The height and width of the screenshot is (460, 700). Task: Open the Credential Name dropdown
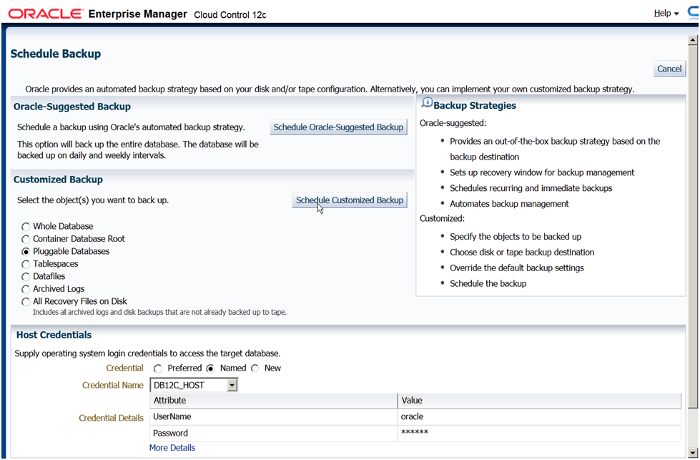[231, 384]
